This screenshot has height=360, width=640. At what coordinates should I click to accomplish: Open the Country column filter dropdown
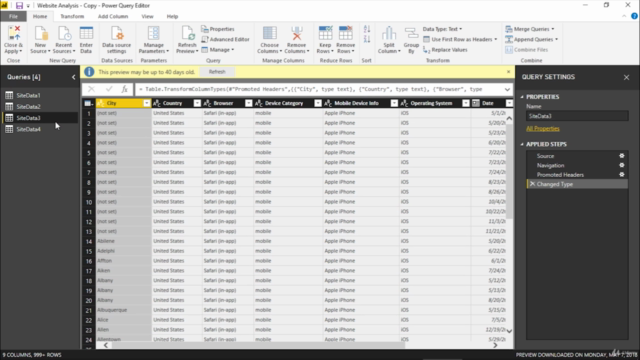tap(197, 103)
